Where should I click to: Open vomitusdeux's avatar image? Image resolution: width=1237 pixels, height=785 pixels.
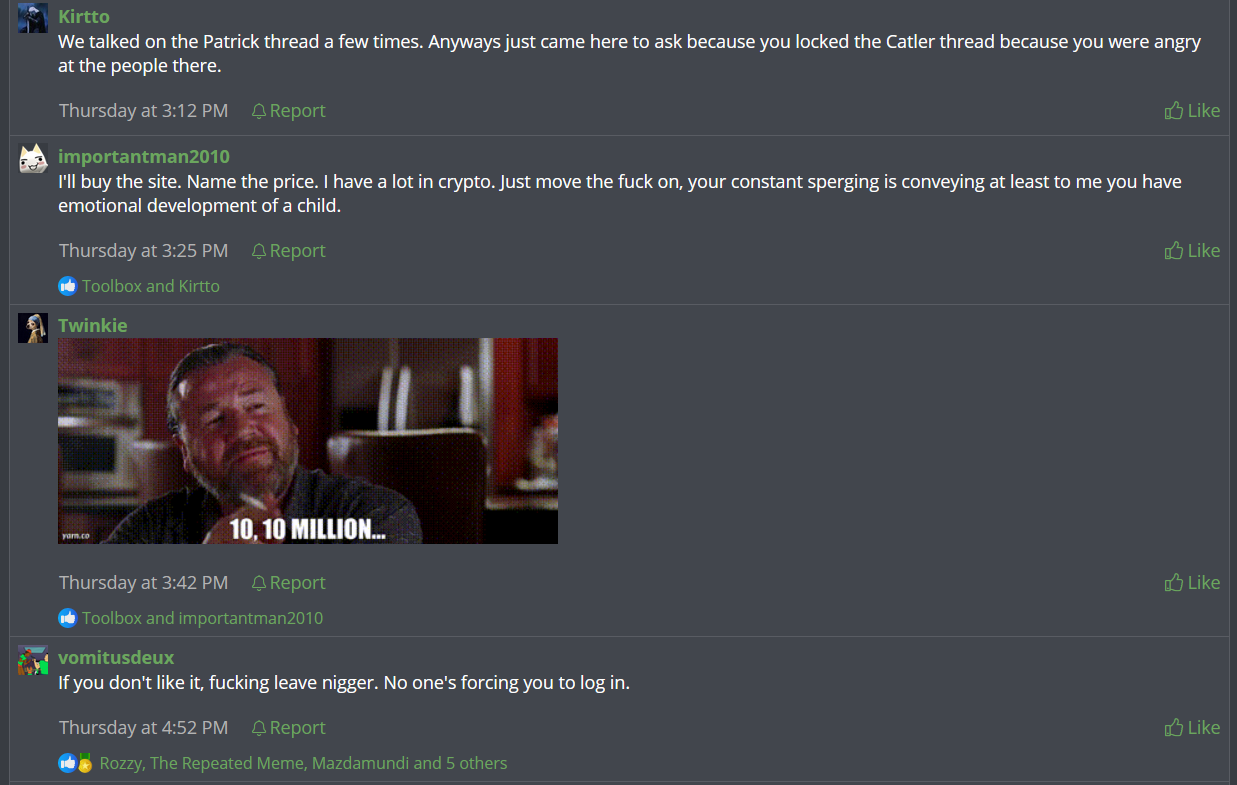pos(33,660)
